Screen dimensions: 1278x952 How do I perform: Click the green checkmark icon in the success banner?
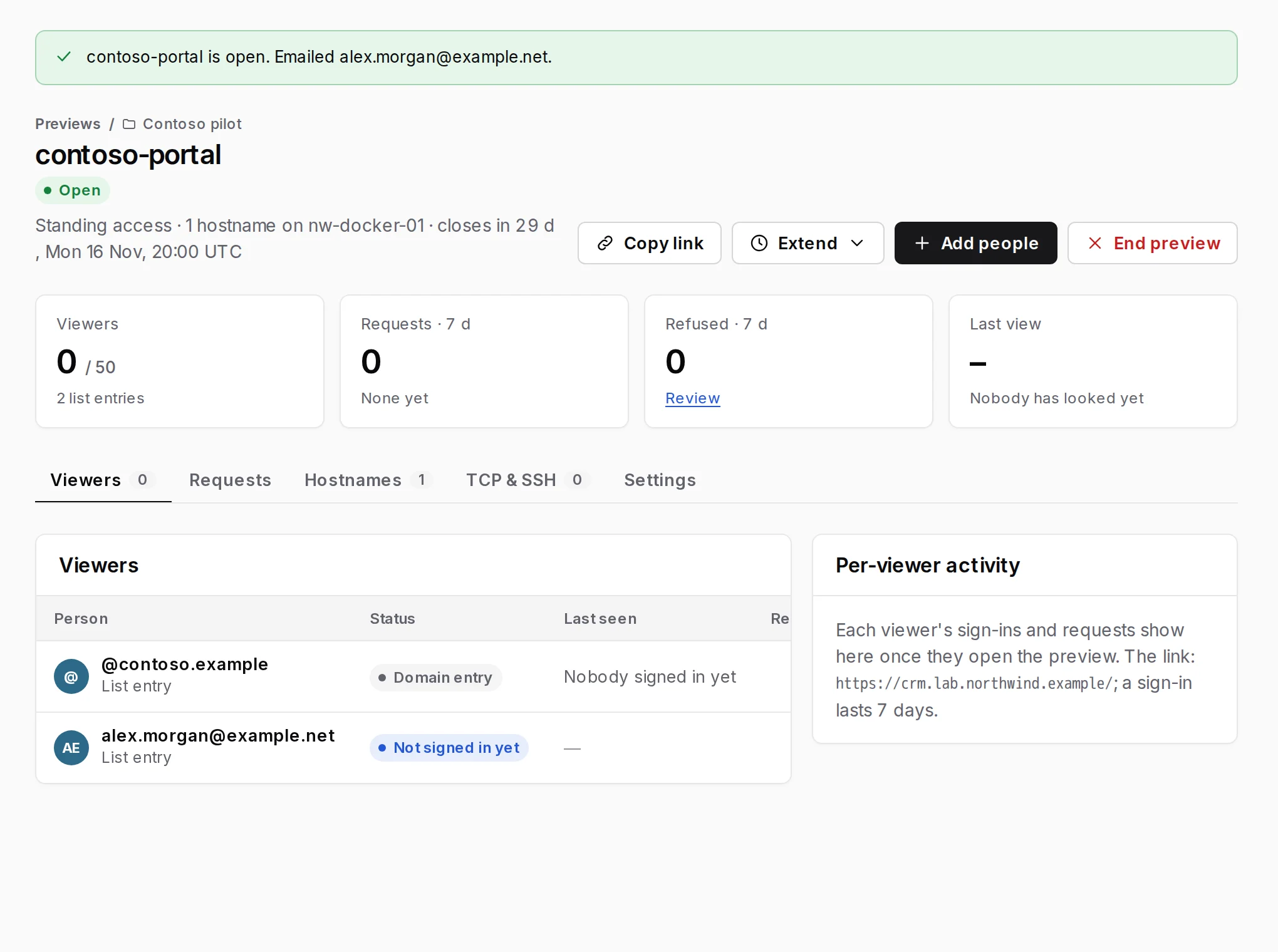64,57
